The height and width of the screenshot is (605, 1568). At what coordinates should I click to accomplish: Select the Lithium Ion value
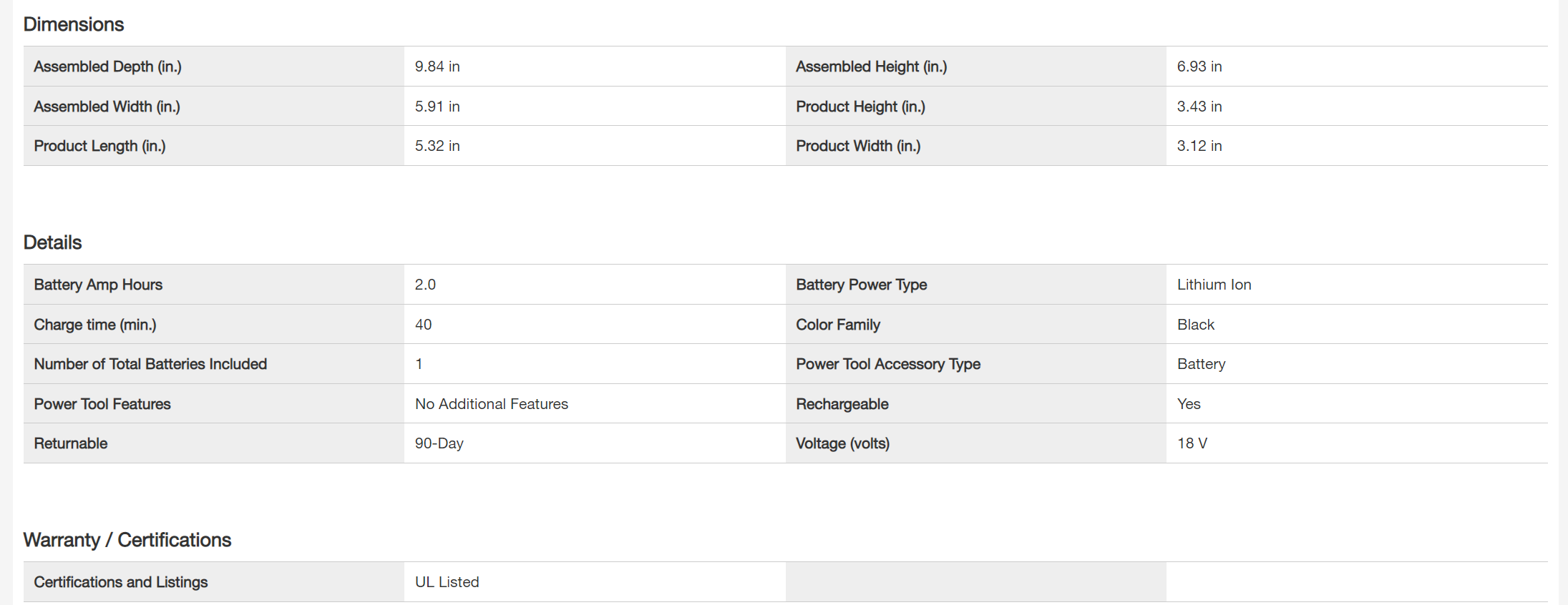(1214, 285)
